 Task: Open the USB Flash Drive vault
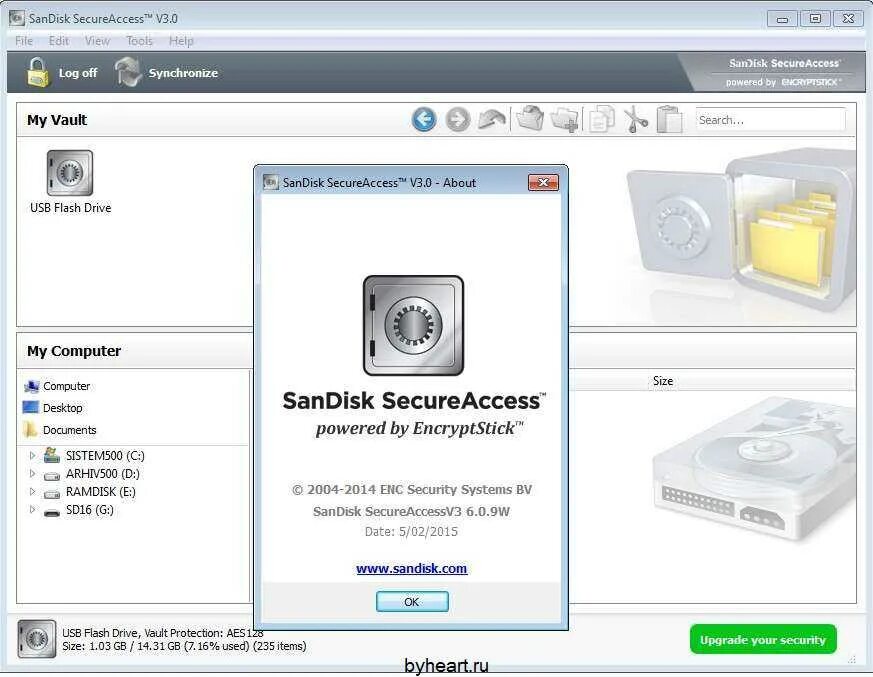(69, 172)
